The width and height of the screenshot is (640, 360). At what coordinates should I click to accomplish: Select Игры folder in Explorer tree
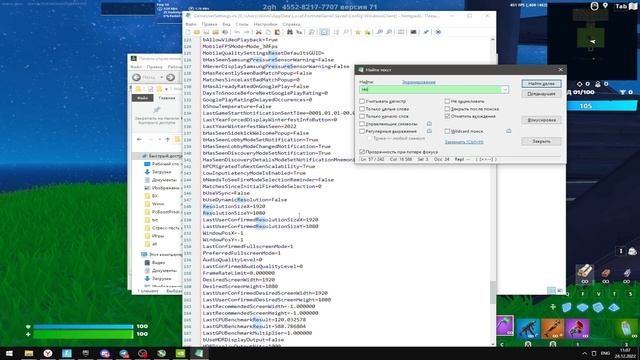coord(158,236)
